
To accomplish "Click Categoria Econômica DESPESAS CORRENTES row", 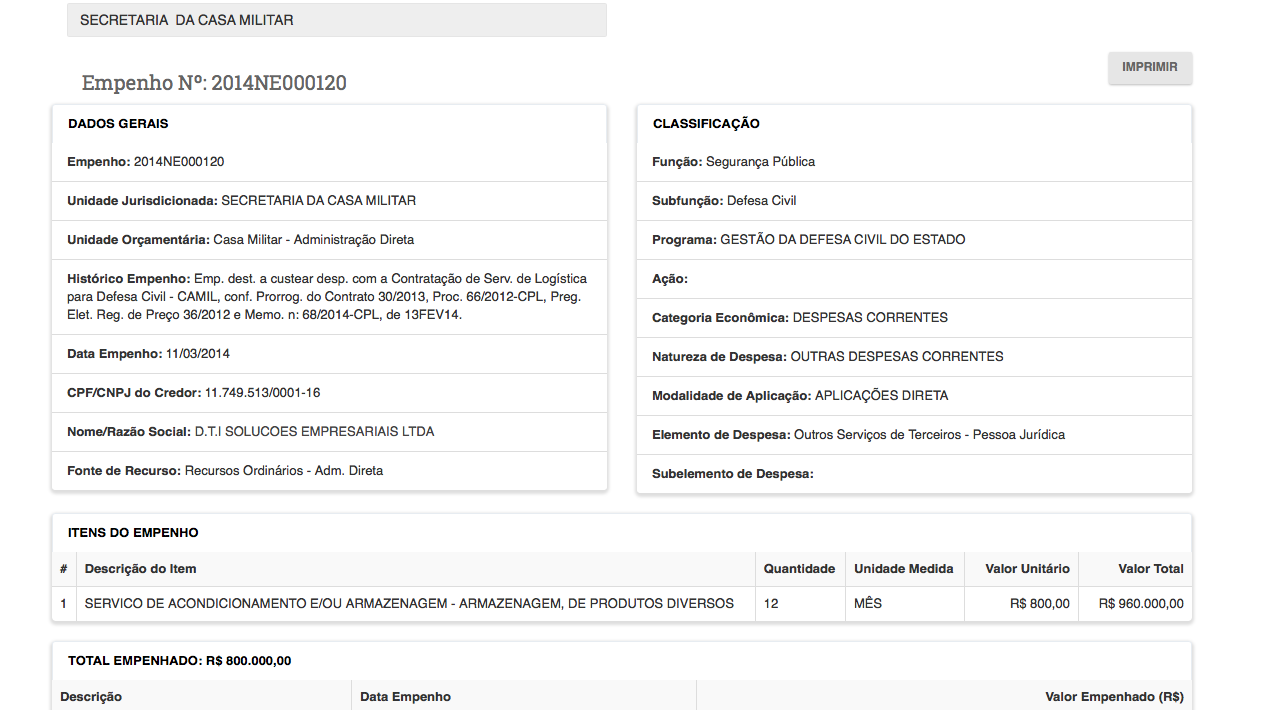I will (914, 318).
